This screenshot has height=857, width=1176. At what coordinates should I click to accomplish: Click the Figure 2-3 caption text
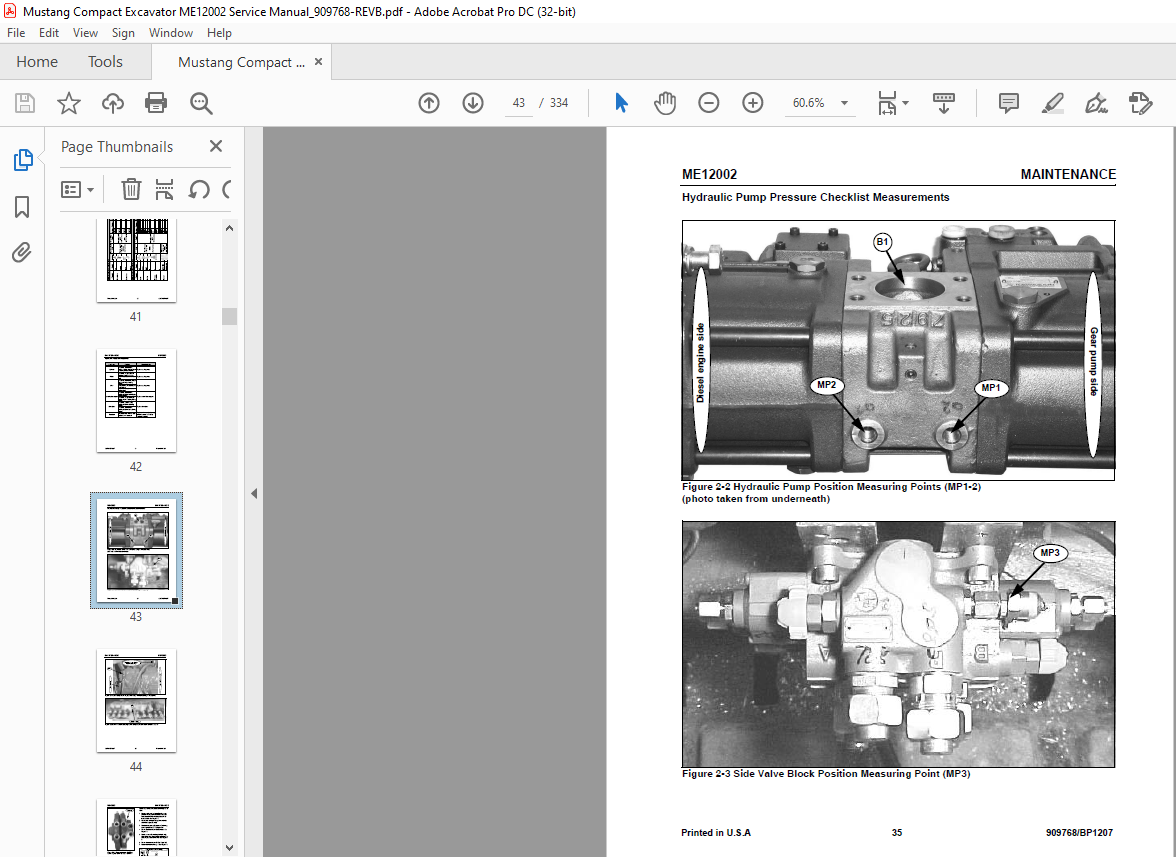pyautogui.click(x=826, y=774)
